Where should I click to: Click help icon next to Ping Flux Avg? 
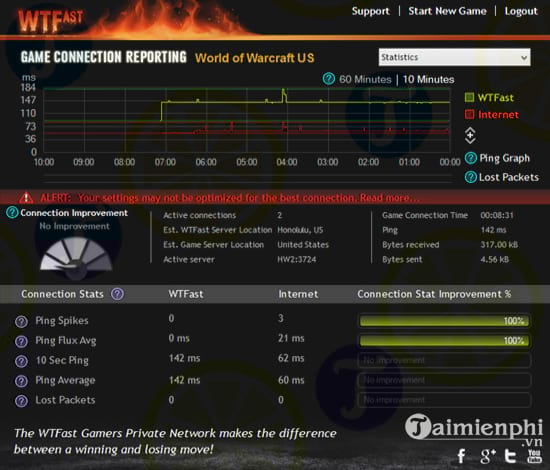click(x=21, y=341)
